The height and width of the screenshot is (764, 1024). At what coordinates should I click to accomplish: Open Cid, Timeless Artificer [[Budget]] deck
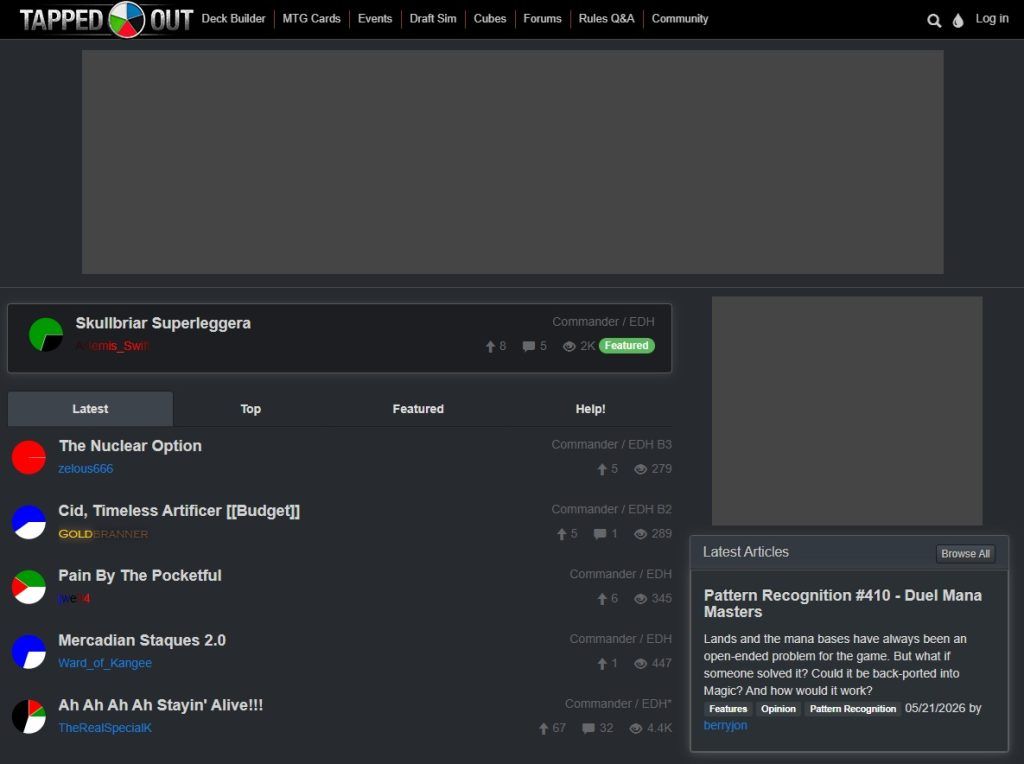[x=179, y=511]
